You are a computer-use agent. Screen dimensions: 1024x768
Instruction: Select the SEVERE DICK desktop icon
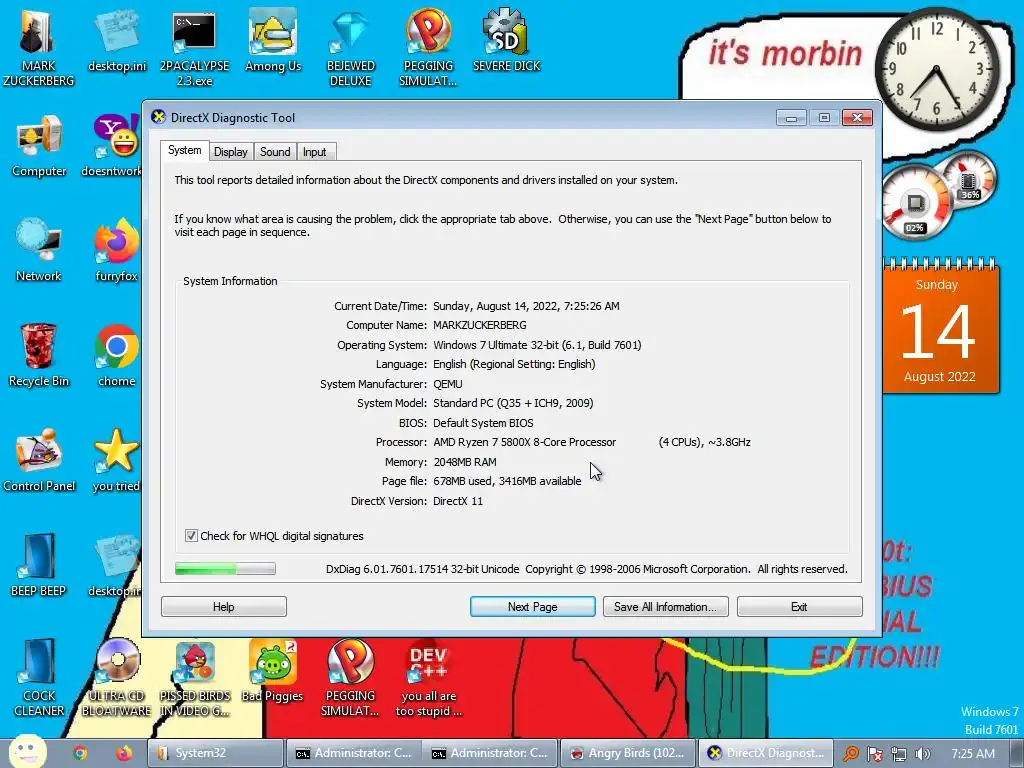[x=506, y=41]
